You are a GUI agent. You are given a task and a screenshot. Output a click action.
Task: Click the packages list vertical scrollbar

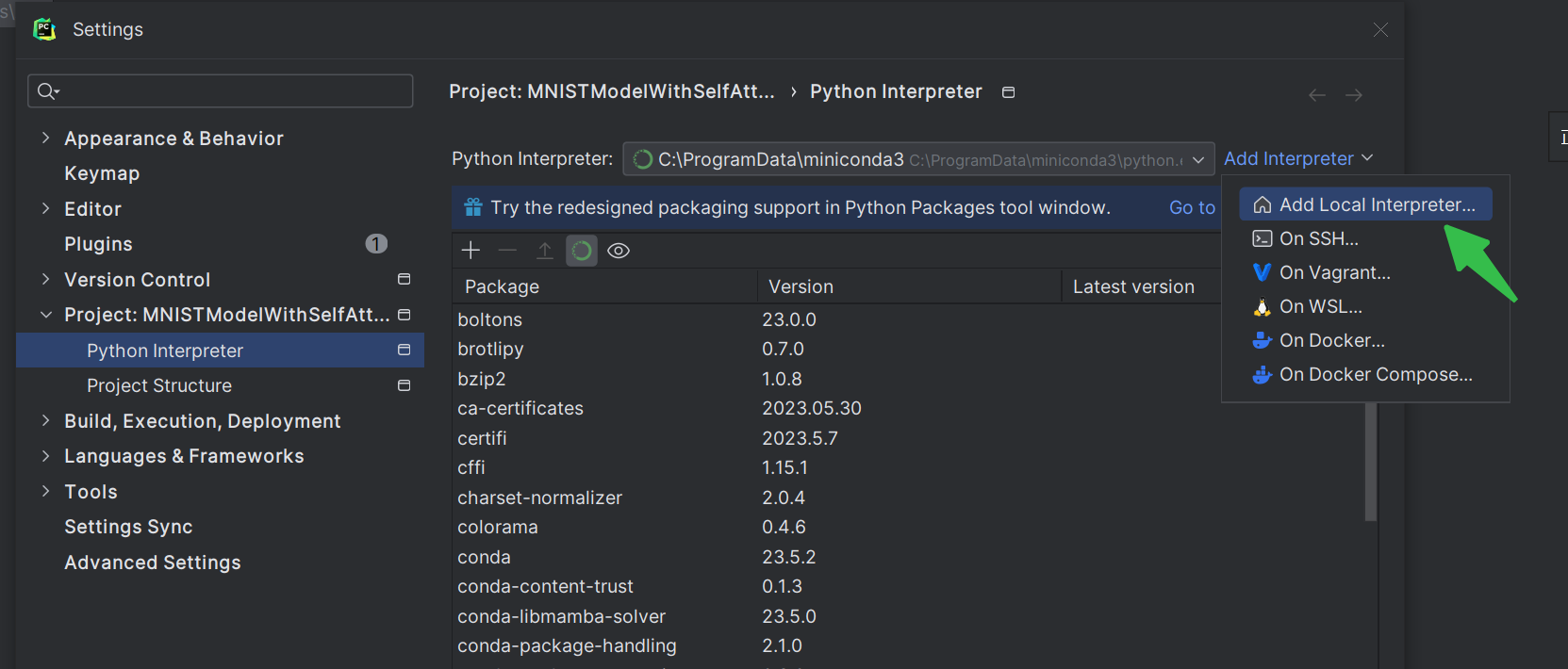pyautogui.click(x=1371, y=462)
